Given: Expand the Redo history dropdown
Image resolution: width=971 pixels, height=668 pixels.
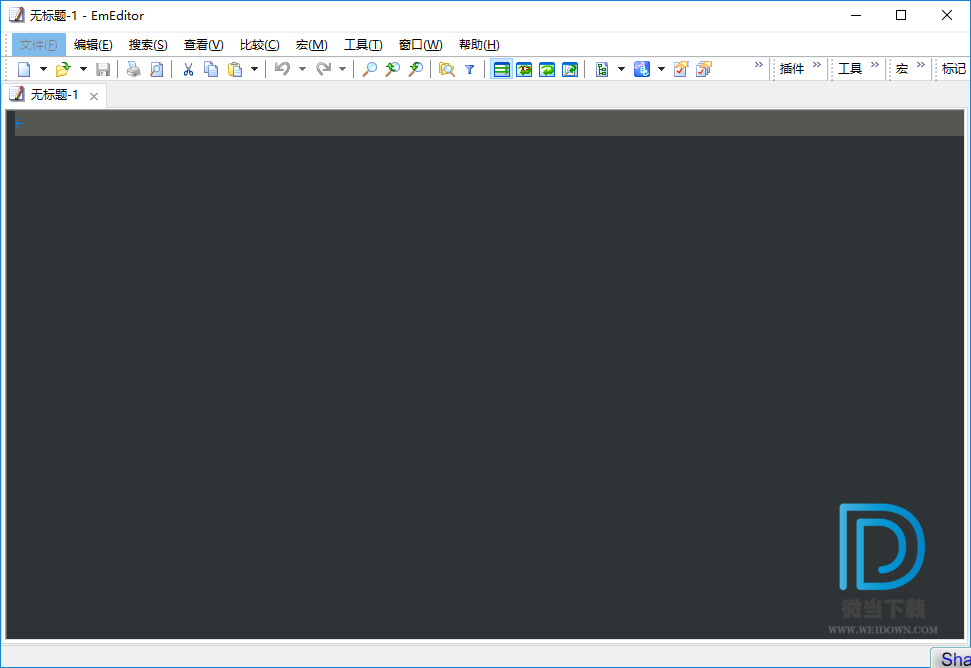Looking at the screenshot, I should (x=342, y=69).
